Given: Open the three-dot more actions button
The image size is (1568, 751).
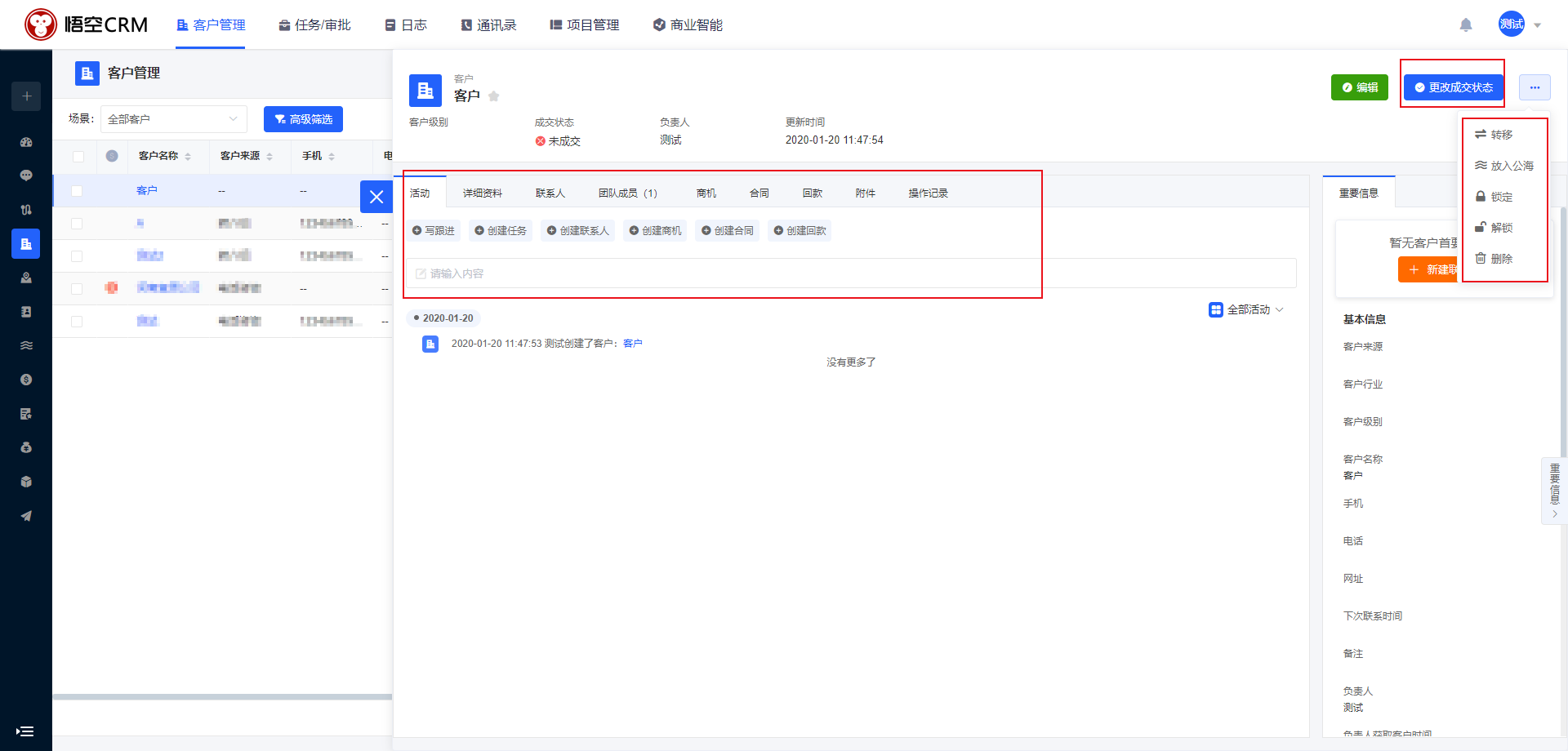Looking at the screenshot, I should coord(1535,87).
